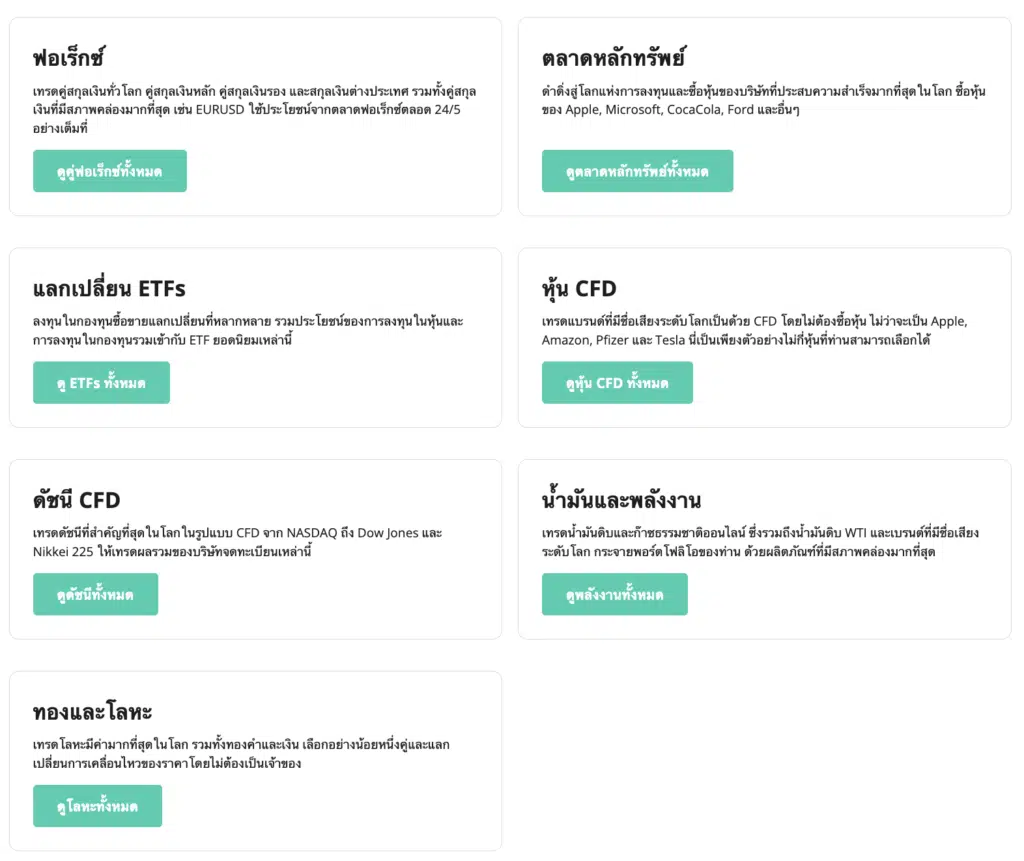
Task: Click the ดูดัชนีทั้งหมด button
Action: (x=95, y=594)
